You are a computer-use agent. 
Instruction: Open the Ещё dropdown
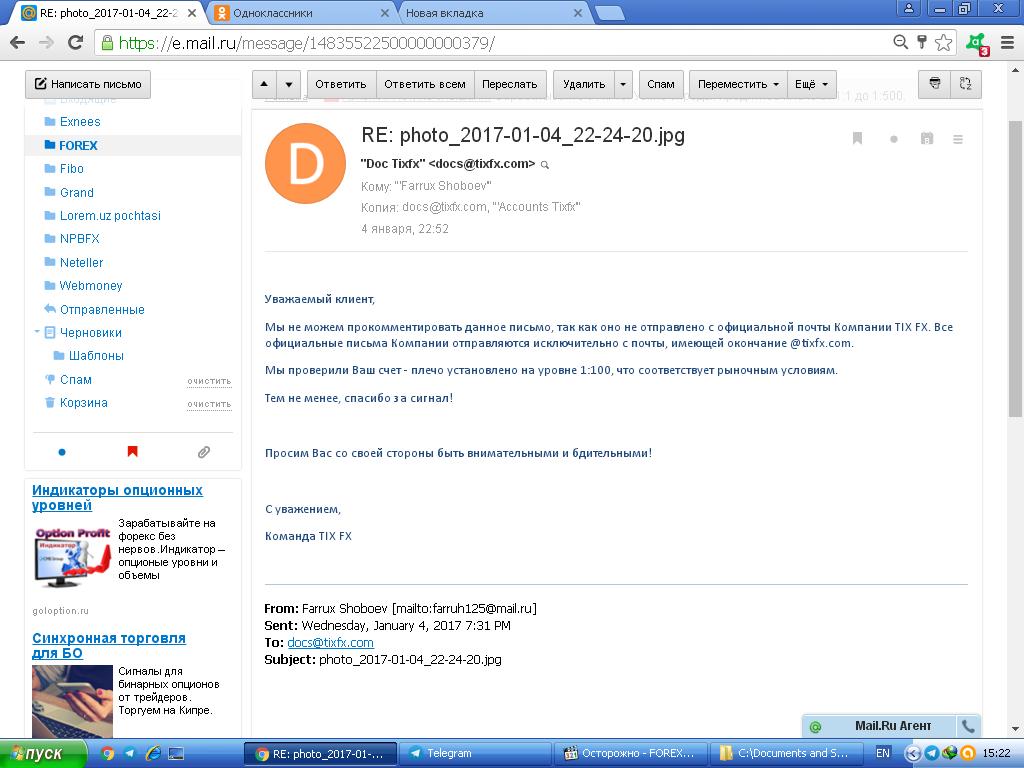812,84
